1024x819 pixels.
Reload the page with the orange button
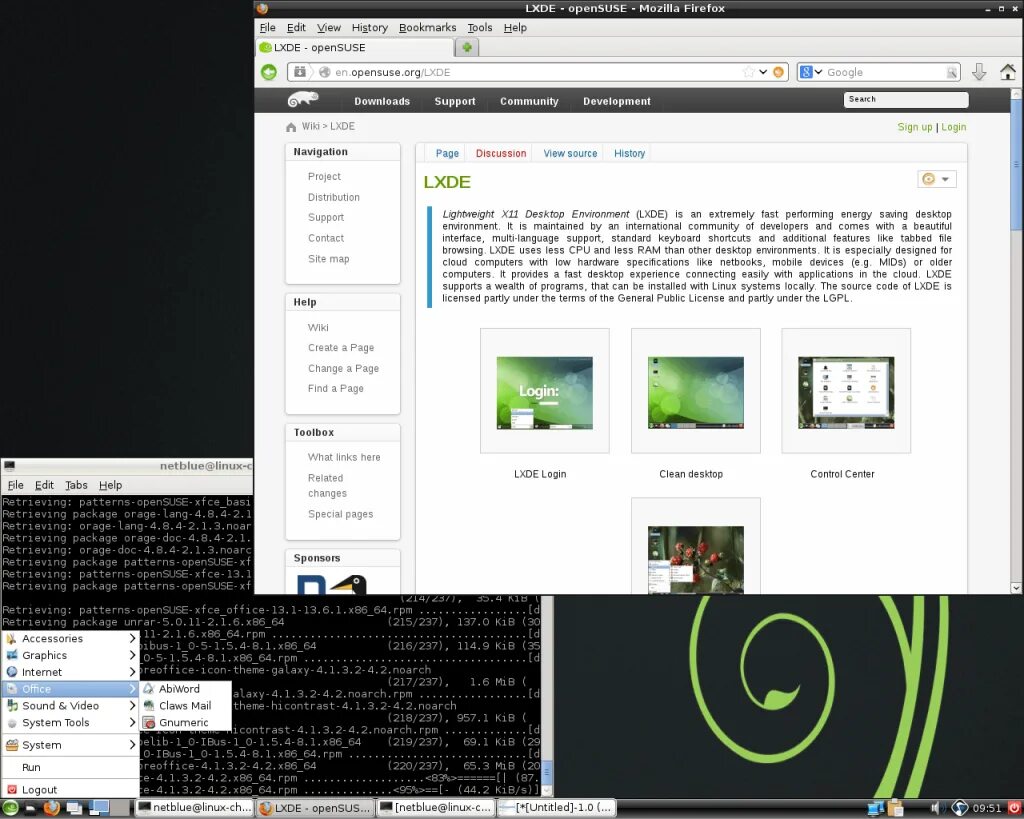[x=778, y=72]
